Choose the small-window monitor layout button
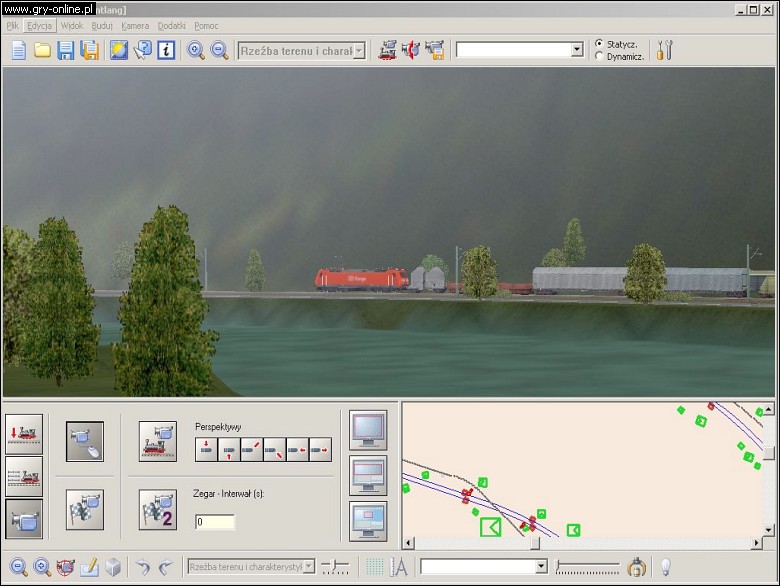The image size is (780, 586). [368, 521]
